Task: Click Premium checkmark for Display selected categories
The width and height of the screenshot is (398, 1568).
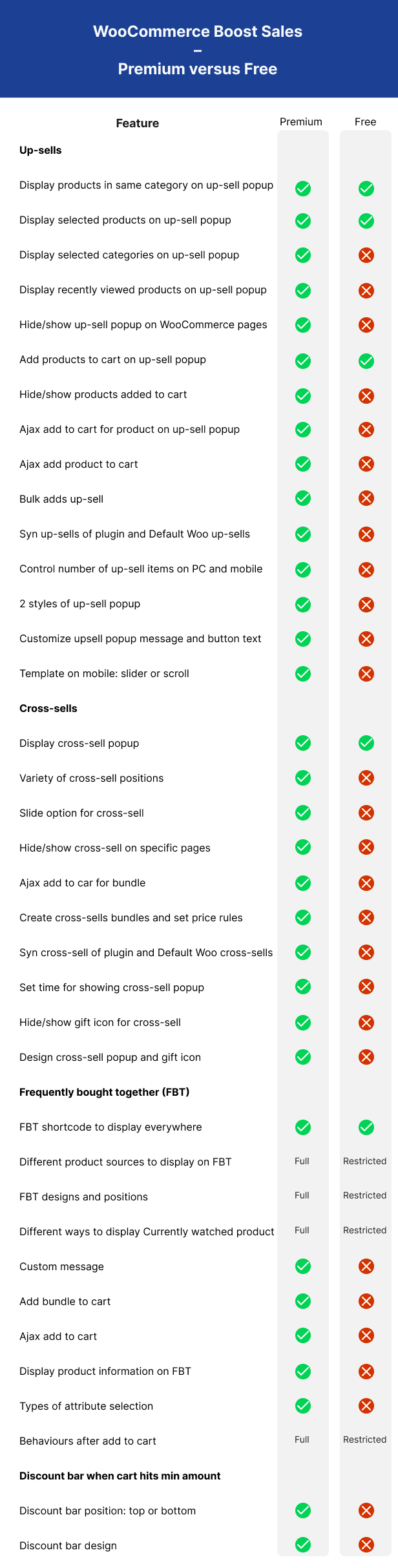Action: tap(302, 255)
